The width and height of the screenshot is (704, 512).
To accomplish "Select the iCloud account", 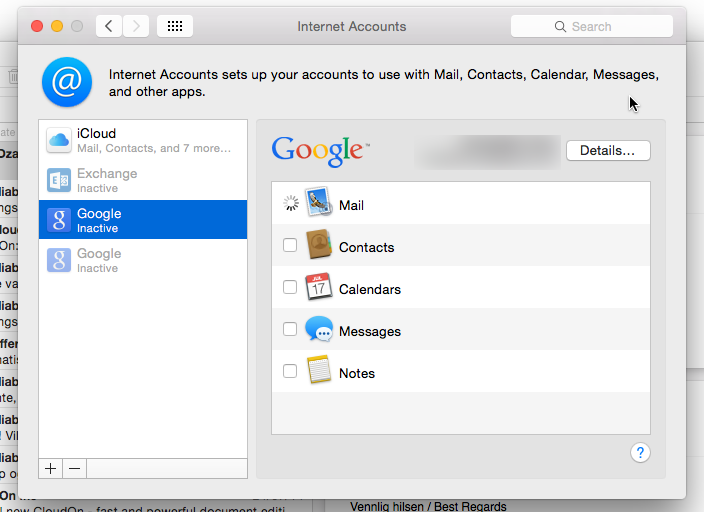I will click(143, 140).
